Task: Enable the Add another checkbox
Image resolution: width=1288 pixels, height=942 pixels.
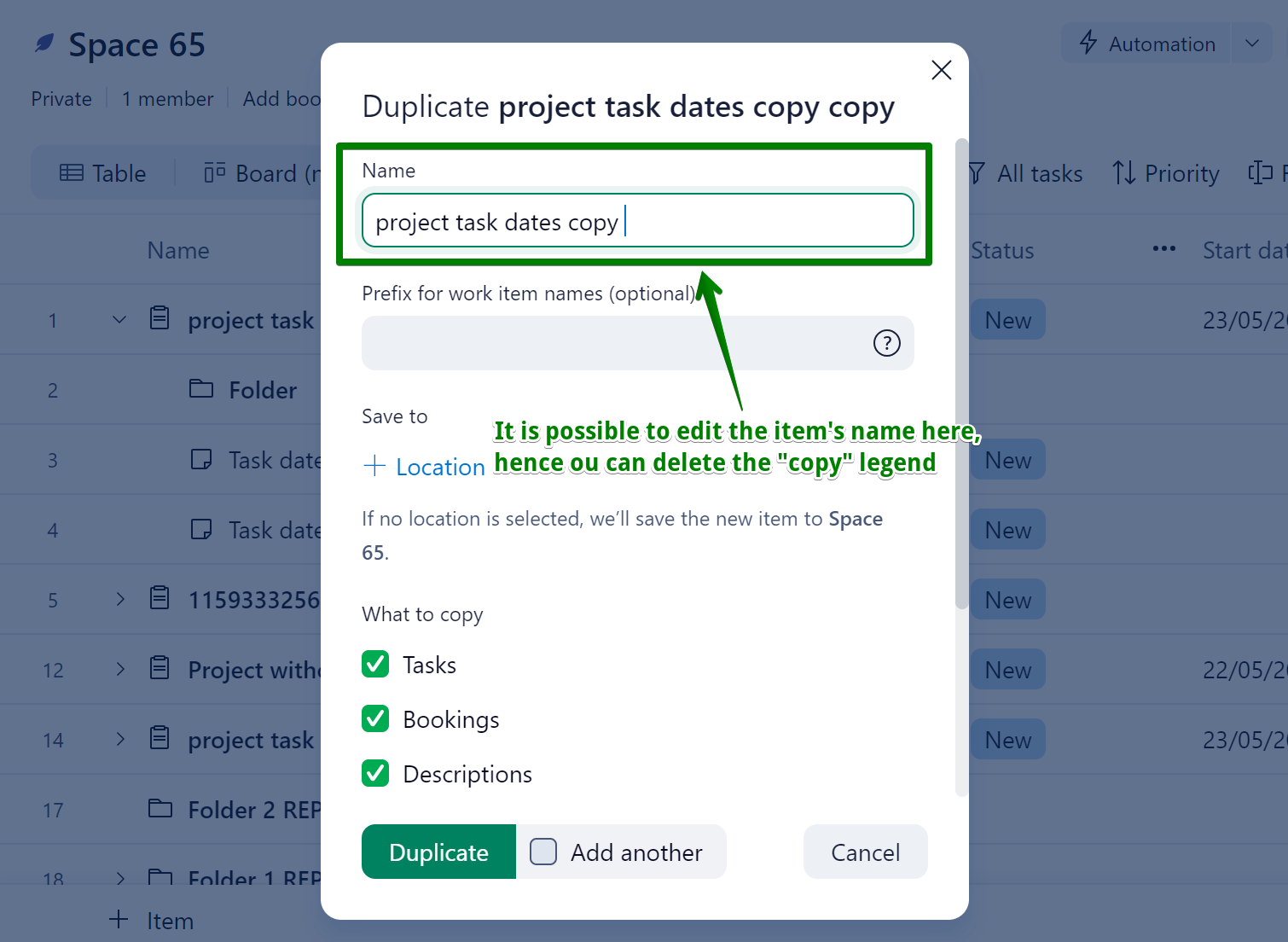Action: coord(543,852)
